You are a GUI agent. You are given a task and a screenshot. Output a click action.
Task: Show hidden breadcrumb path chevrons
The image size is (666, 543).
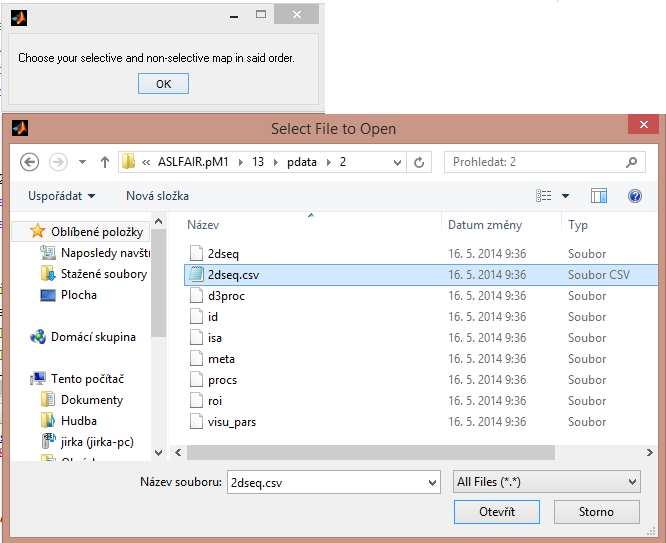click(146, 162)
